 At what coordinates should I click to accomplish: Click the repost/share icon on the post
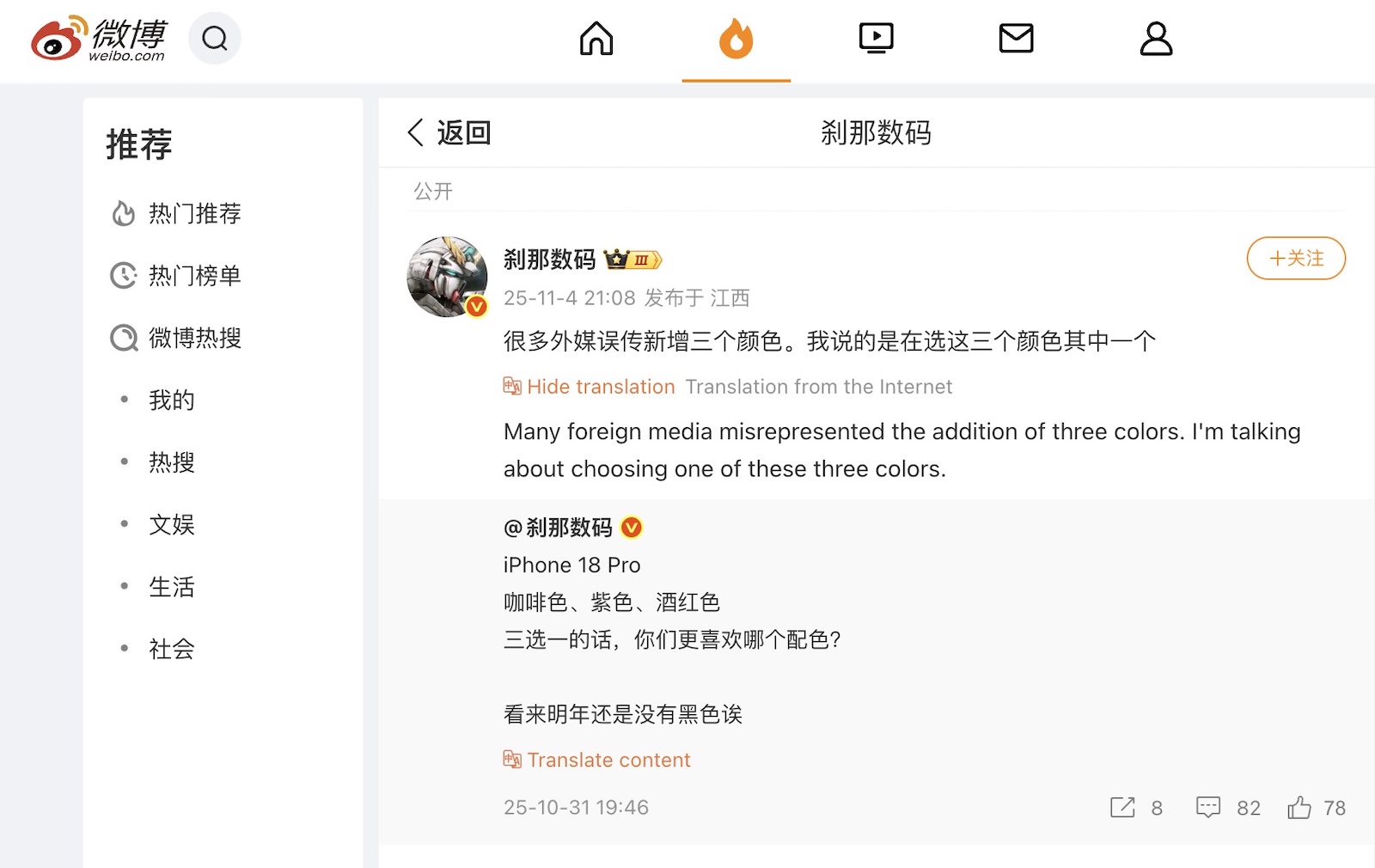tap(1122, 808)
